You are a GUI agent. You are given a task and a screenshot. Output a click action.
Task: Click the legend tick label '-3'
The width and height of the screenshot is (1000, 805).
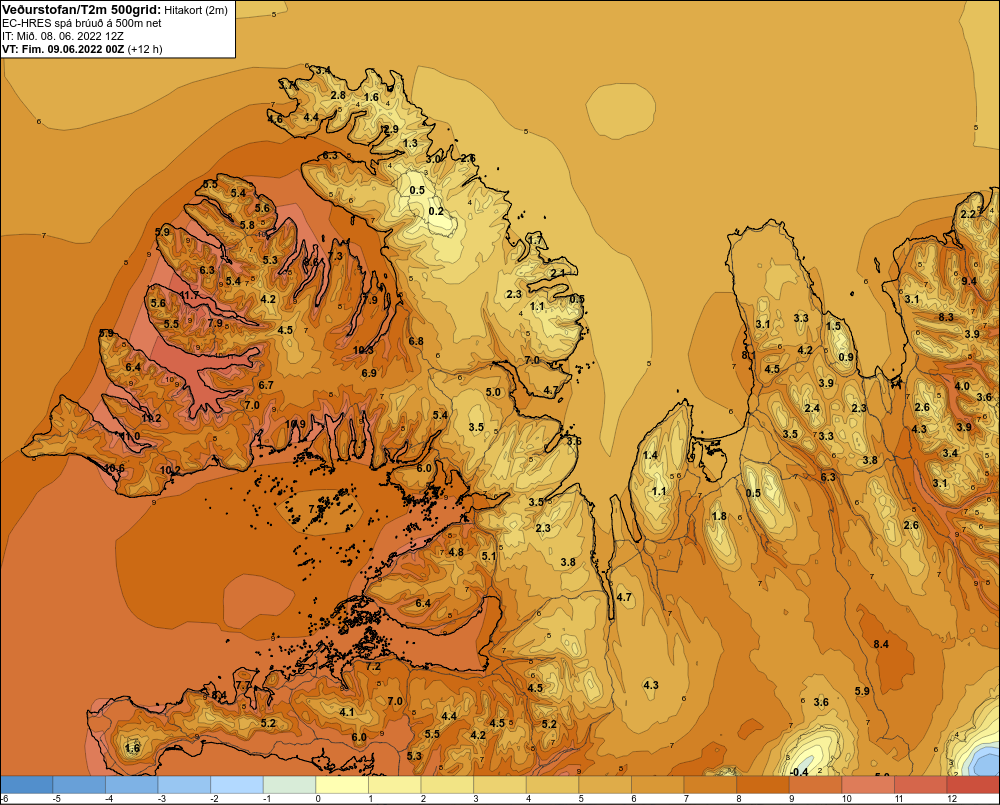(161, 799)
